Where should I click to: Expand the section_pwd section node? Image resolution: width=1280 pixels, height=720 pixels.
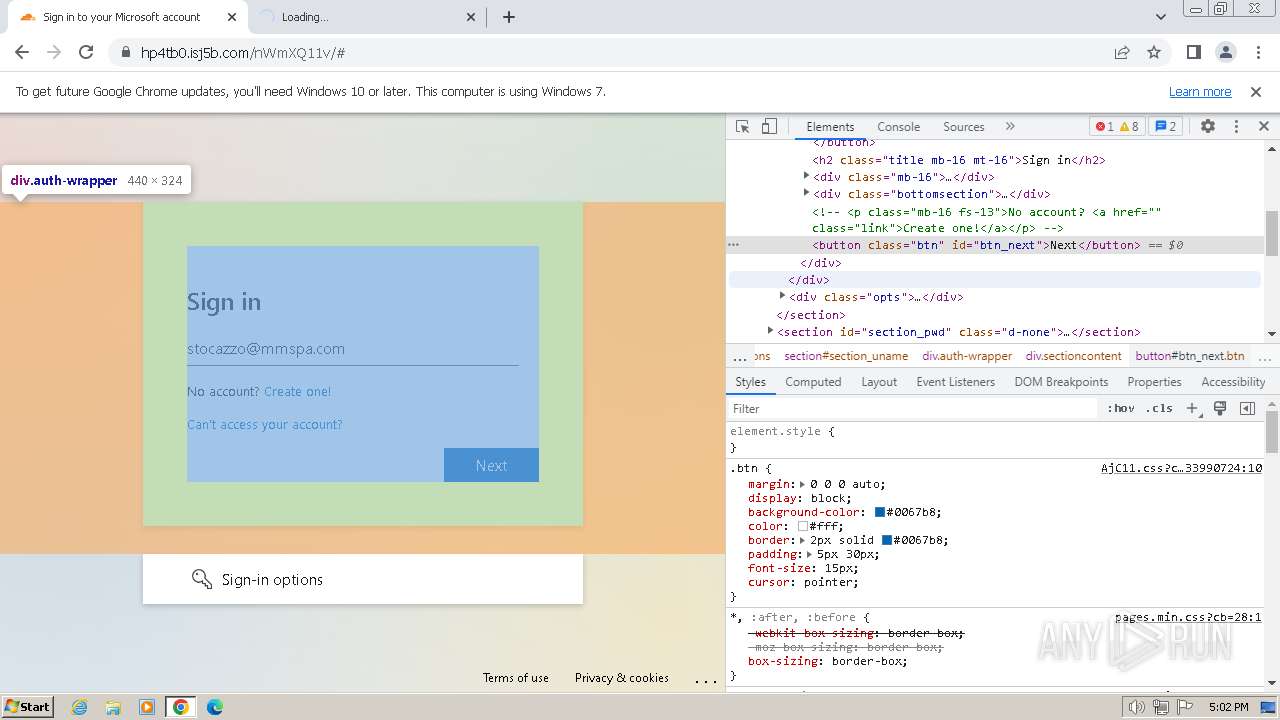(x=770, y=332)
